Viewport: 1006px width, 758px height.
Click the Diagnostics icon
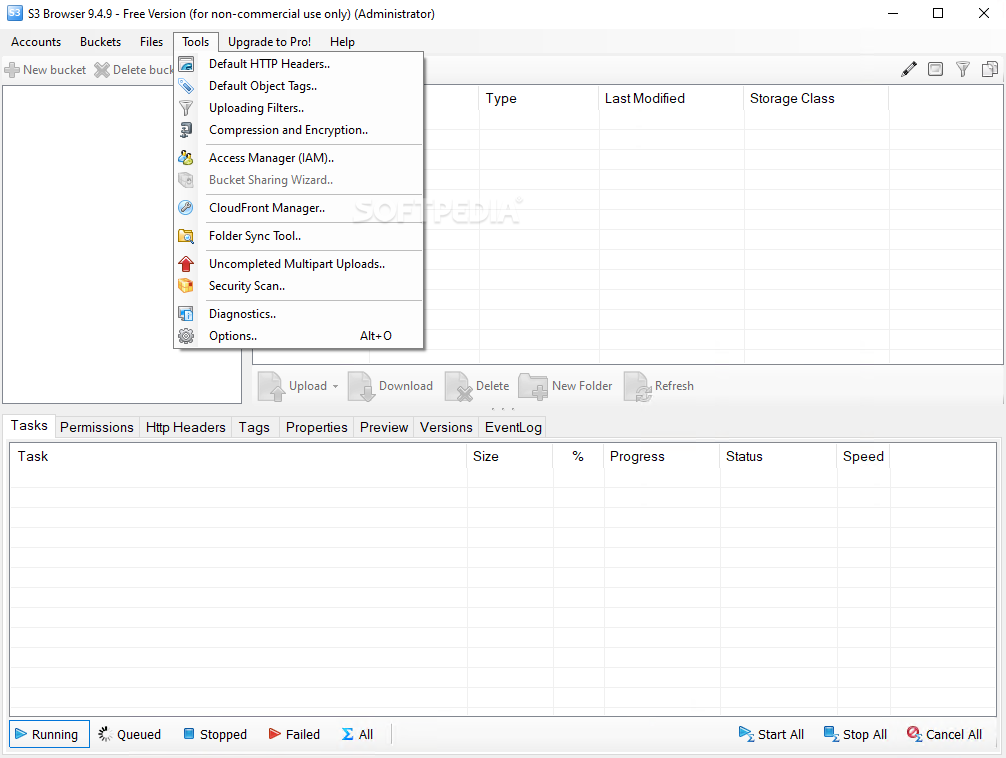[x=186, y=314]
